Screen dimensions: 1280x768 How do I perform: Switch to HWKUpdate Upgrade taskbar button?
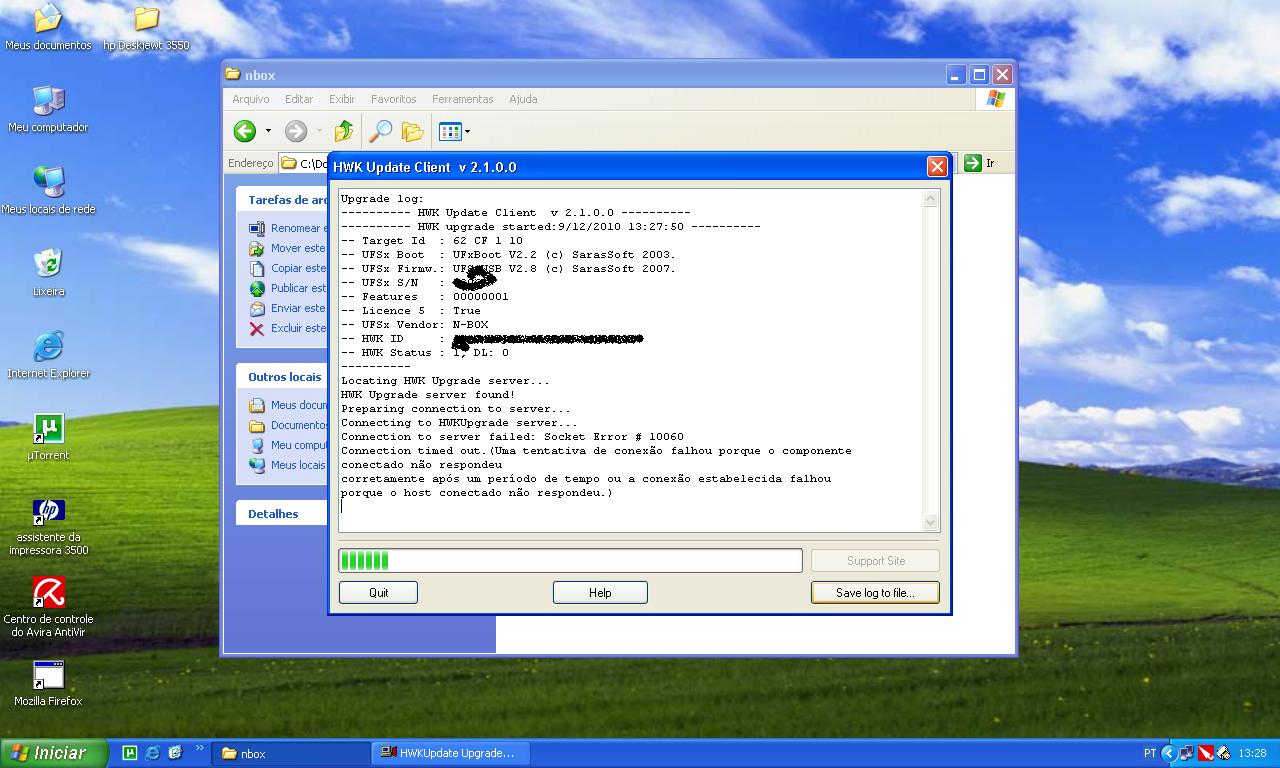pyautogui.click(x=450, y=753)
